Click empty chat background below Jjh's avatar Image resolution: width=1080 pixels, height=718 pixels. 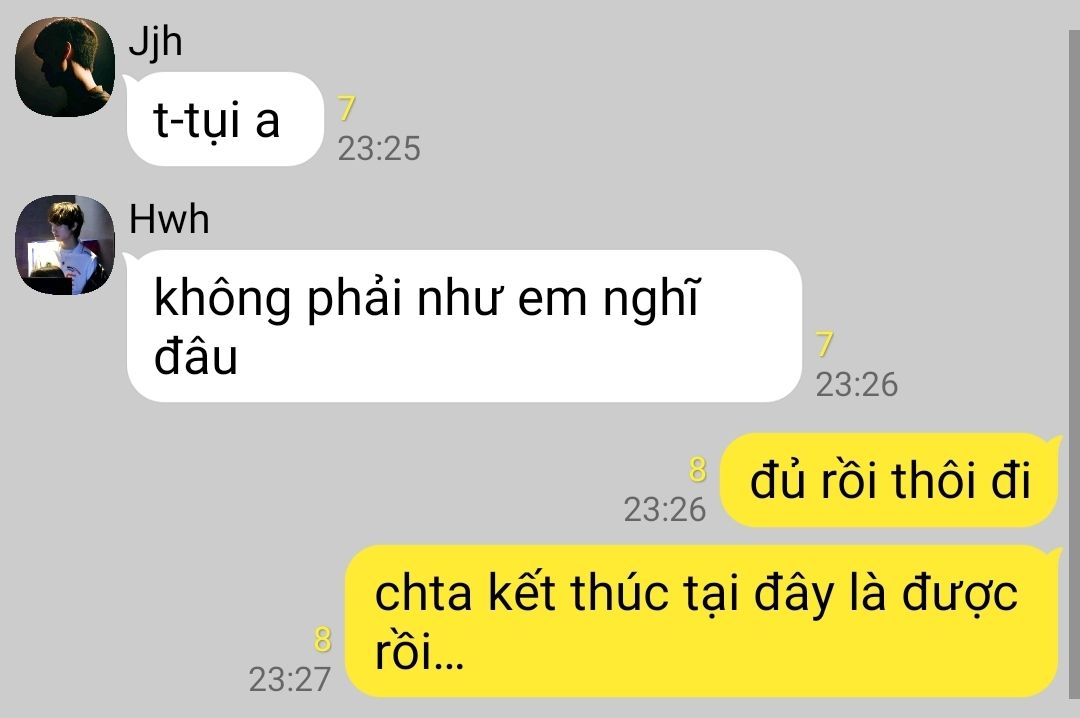(65, 156)
